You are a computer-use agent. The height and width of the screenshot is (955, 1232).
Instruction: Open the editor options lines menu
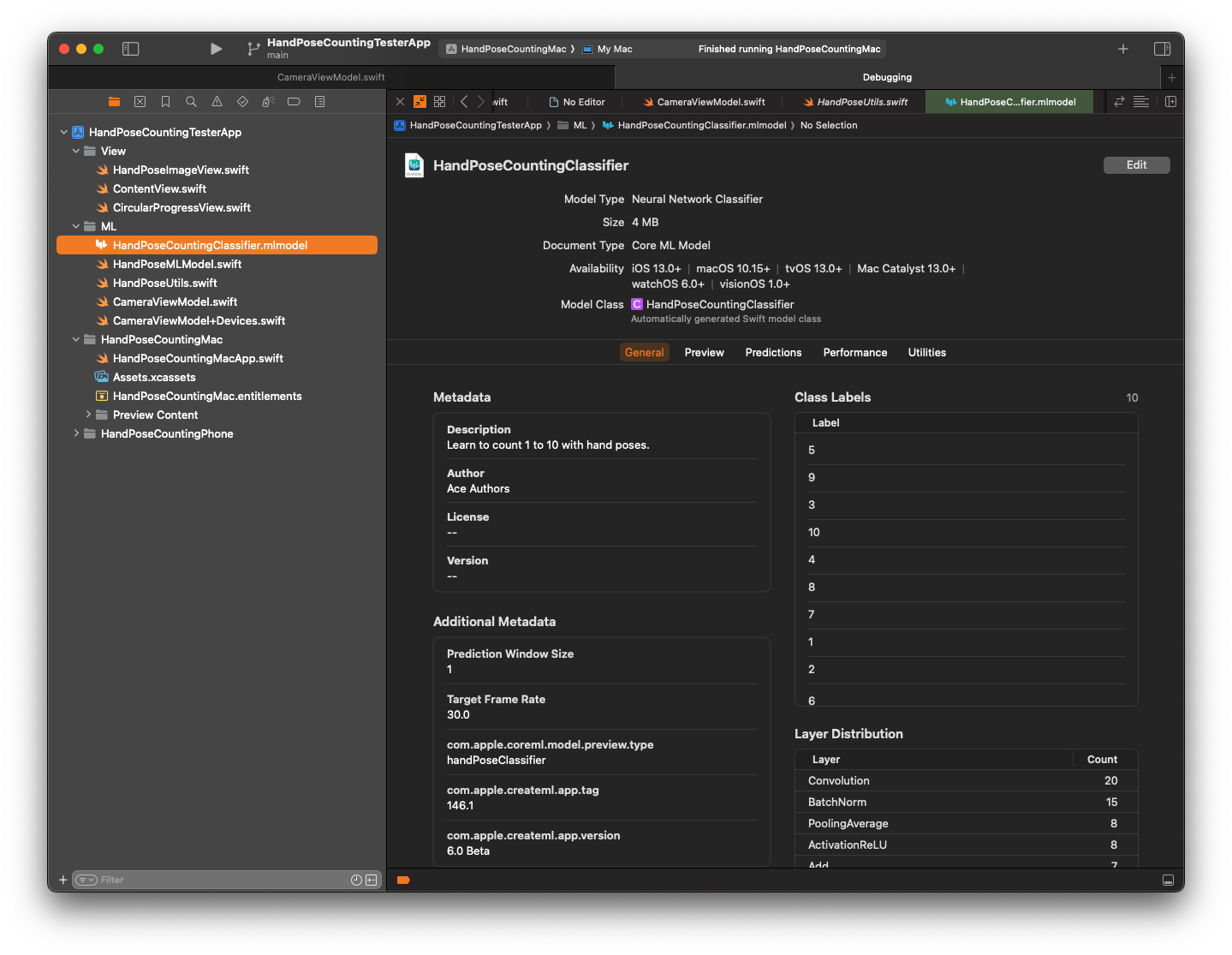pos(1140,101)
